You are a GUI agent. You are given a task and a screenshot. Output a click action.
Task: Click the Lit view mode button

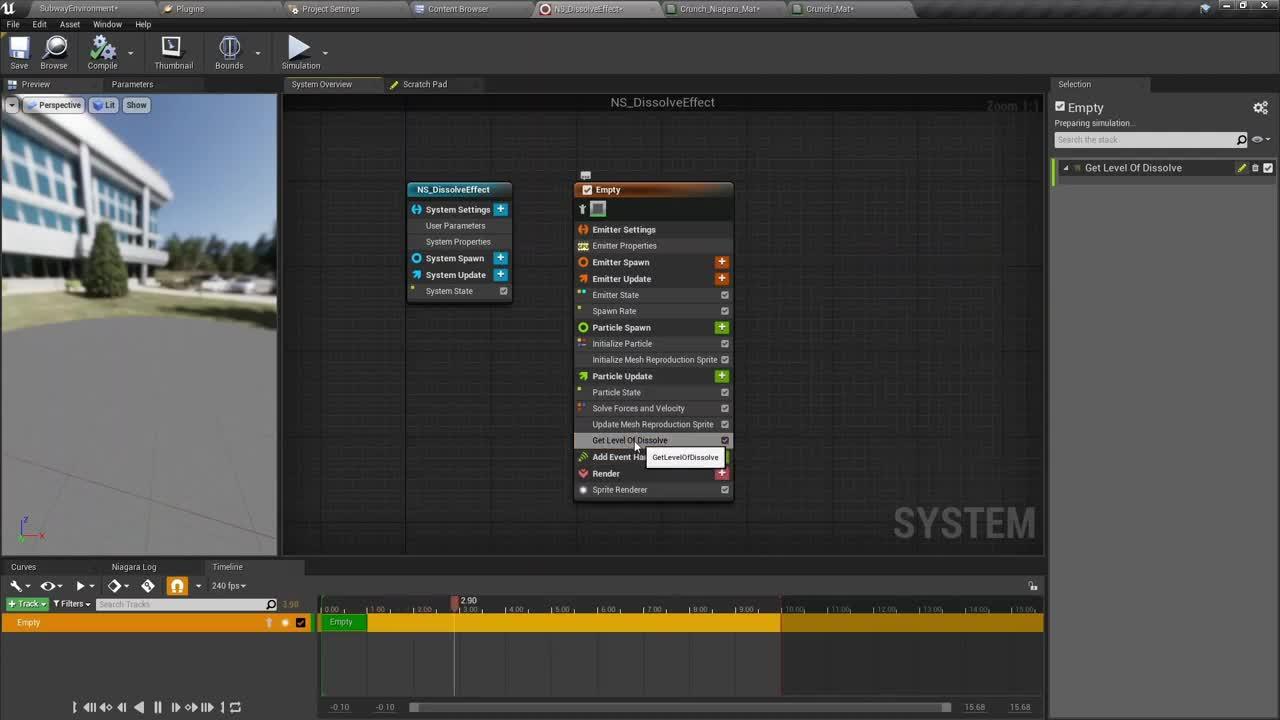105,105
